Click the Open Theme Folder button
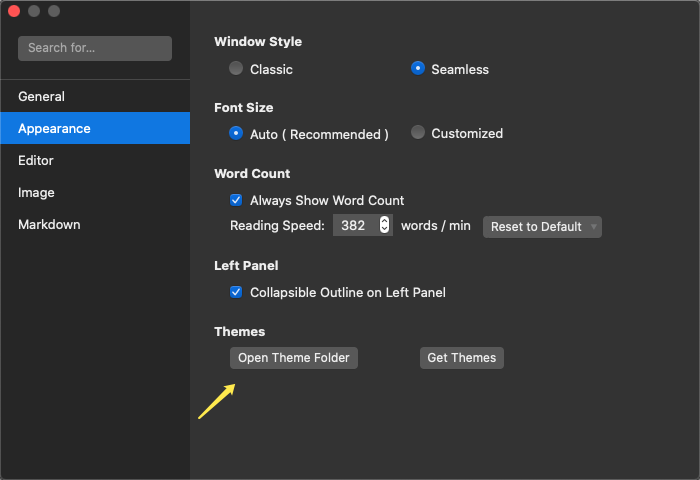Viewport: 700px width, 480px height. 294,358
